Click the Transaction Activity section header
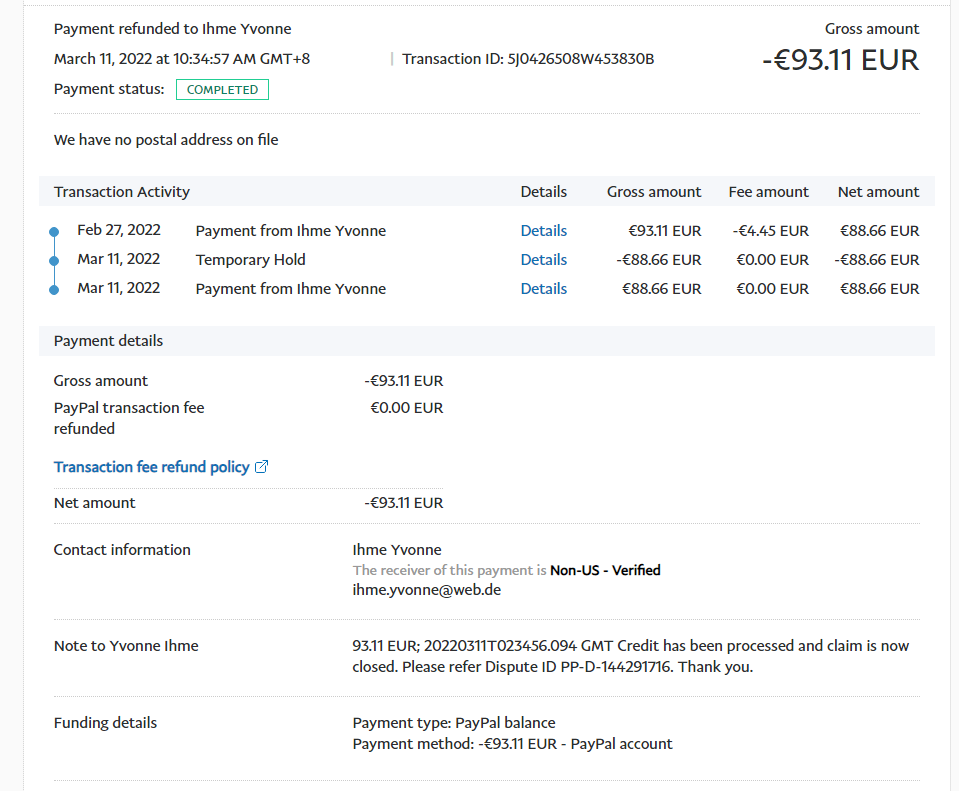Image resolution: width=959 pixels, height=791 pixels. point(122,192)
